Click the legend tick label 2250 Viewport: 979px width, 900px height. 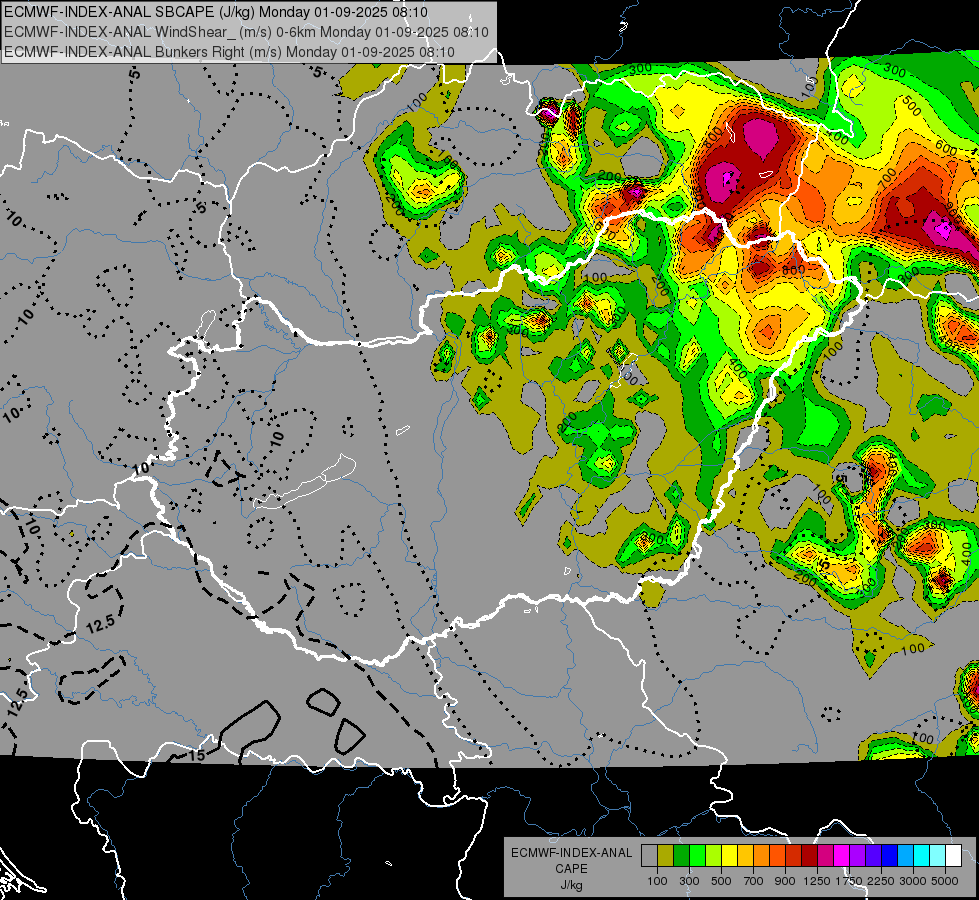click(x=881, y=881)
